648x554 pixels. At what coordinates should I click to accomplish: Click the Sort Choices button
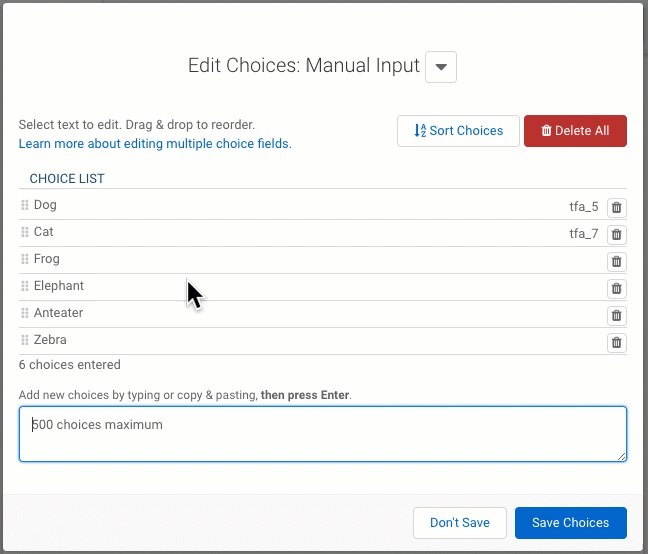pyautogui.click(x=458, y=131)
